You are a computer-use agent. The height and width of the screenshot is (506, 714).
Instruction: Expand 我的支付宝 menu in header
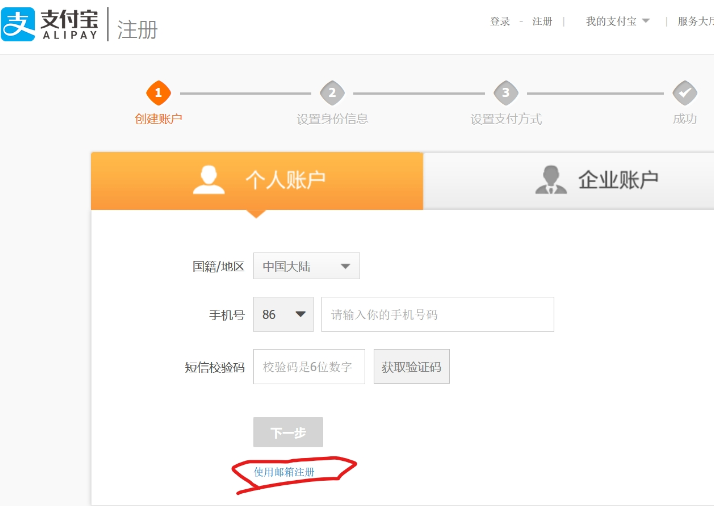[x=617, y=21]
